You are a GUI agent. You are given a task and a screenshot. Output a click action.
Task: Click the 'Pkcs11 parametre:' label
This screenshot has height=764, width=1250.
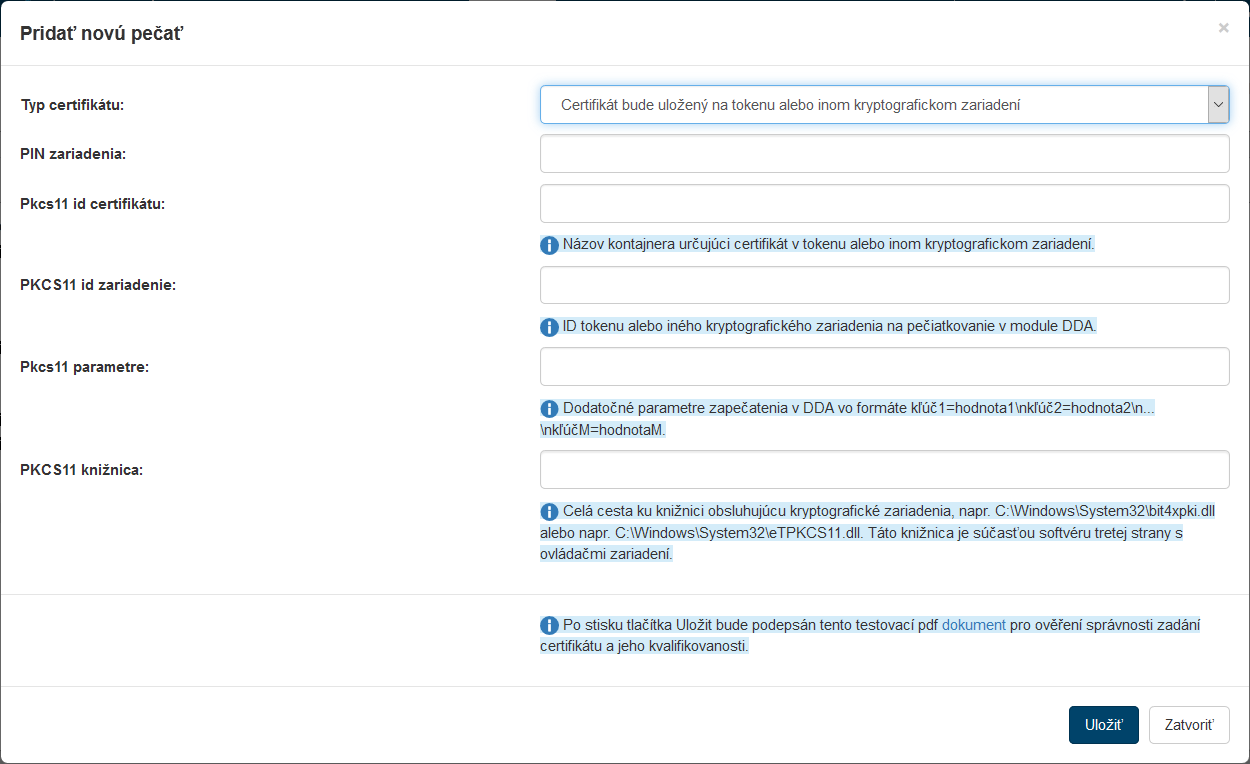[84, 367]
